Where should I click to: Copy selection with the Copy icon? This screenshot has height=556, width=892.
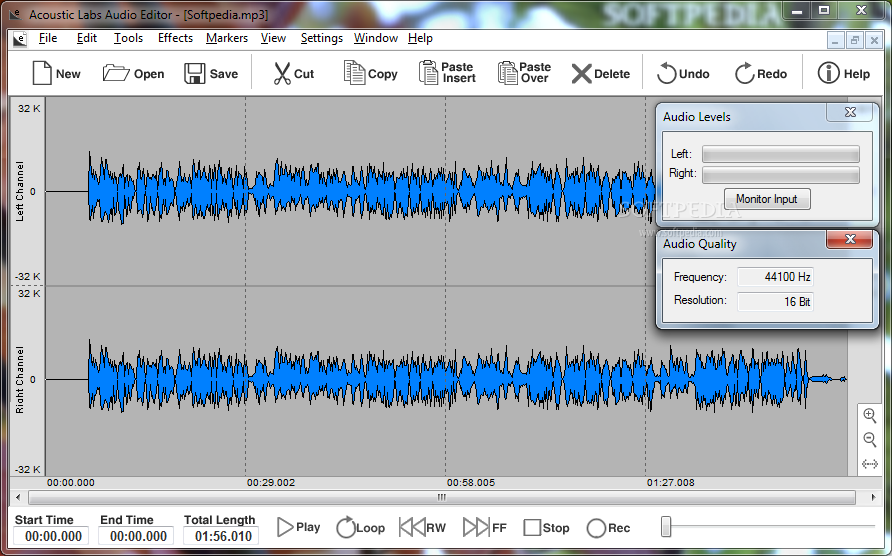[x=370, y=73]
